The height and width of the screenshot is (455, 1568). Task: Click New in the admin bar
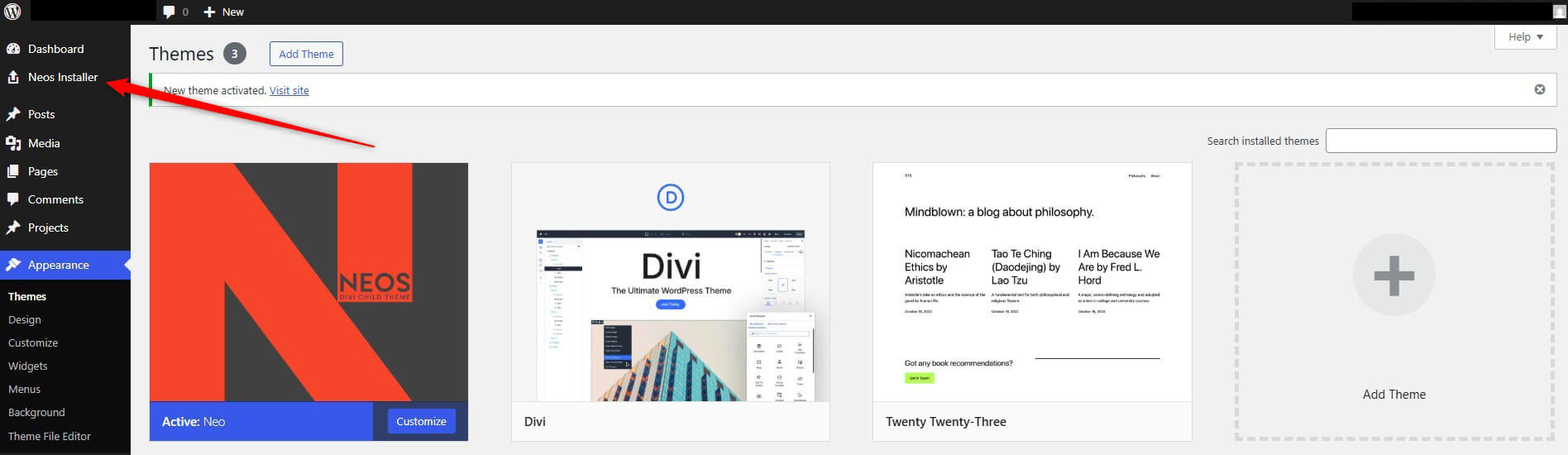[x=233, y=12]
